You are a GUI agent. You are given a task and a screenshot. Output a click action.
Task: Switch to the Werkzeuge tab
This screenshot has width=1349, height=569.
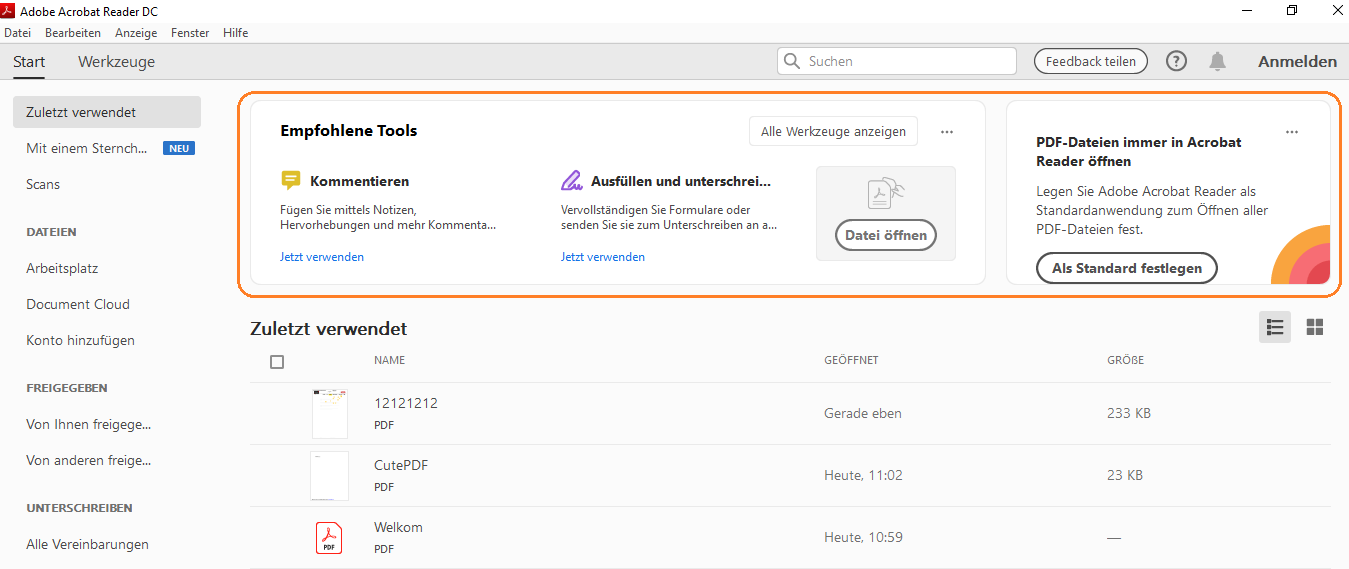tap(116, 62)
